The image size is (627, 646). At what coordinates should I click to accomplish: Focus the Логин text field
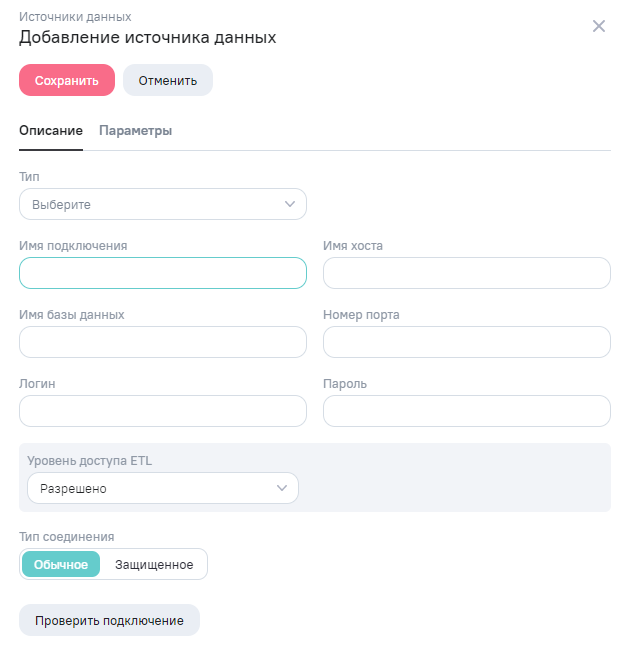click(x=162, y=411)
